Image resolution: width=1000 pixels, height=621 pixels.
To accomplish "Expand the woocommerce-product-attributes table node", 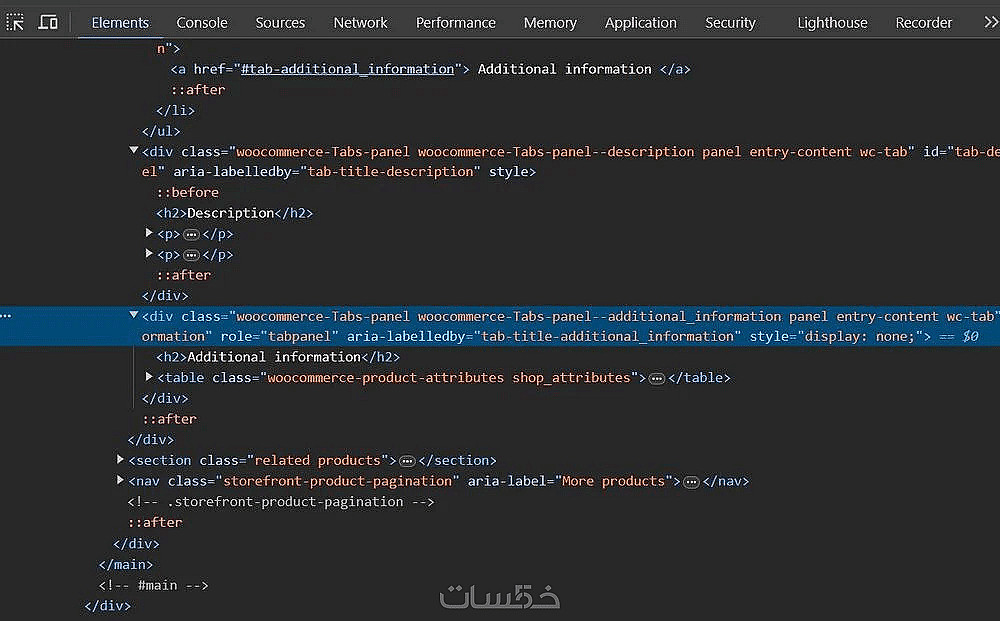I will click(149, 377).
